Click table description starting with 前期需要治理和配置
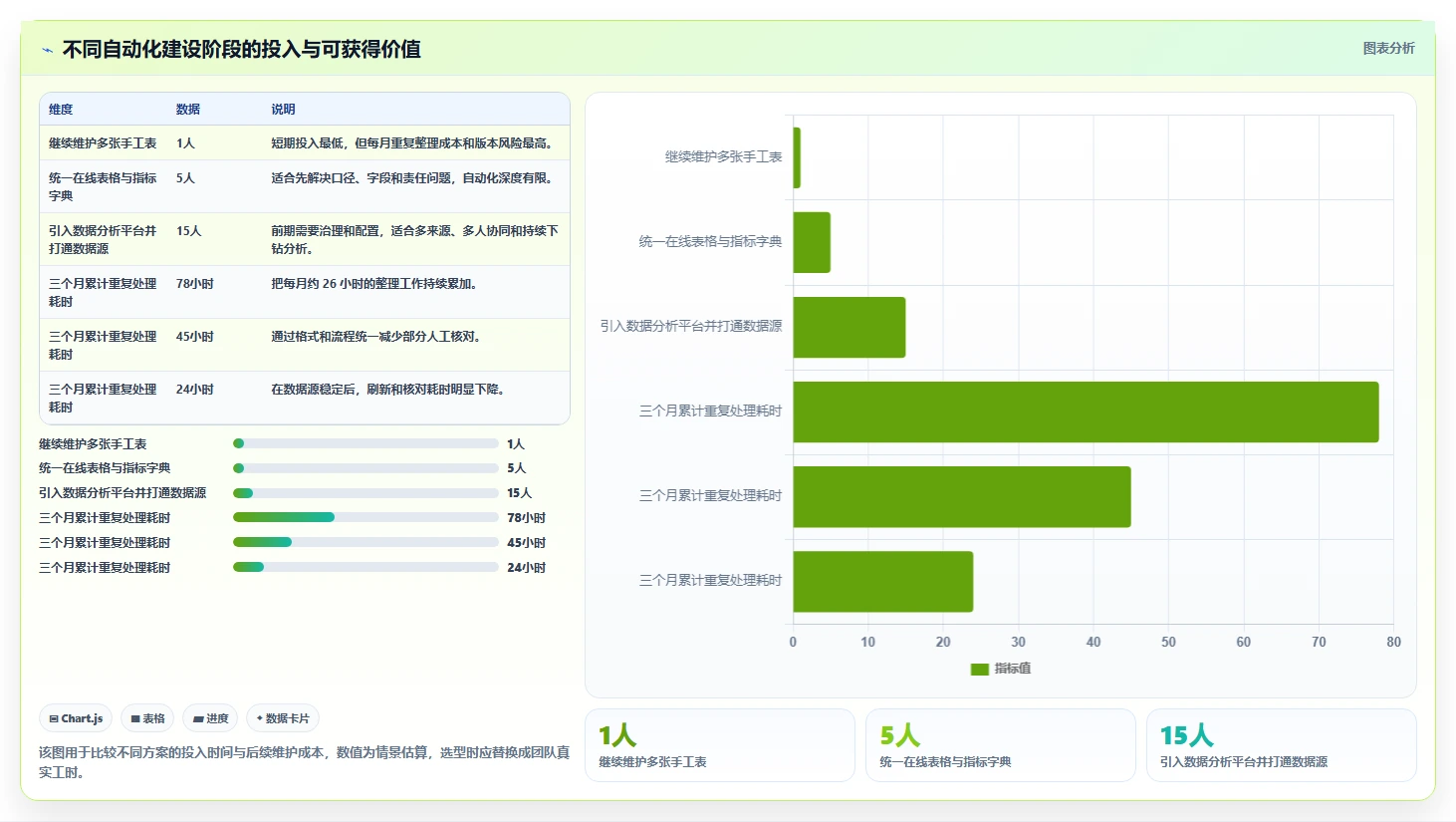Screen dimensions: 1456x822 click(x=414, y=239)
